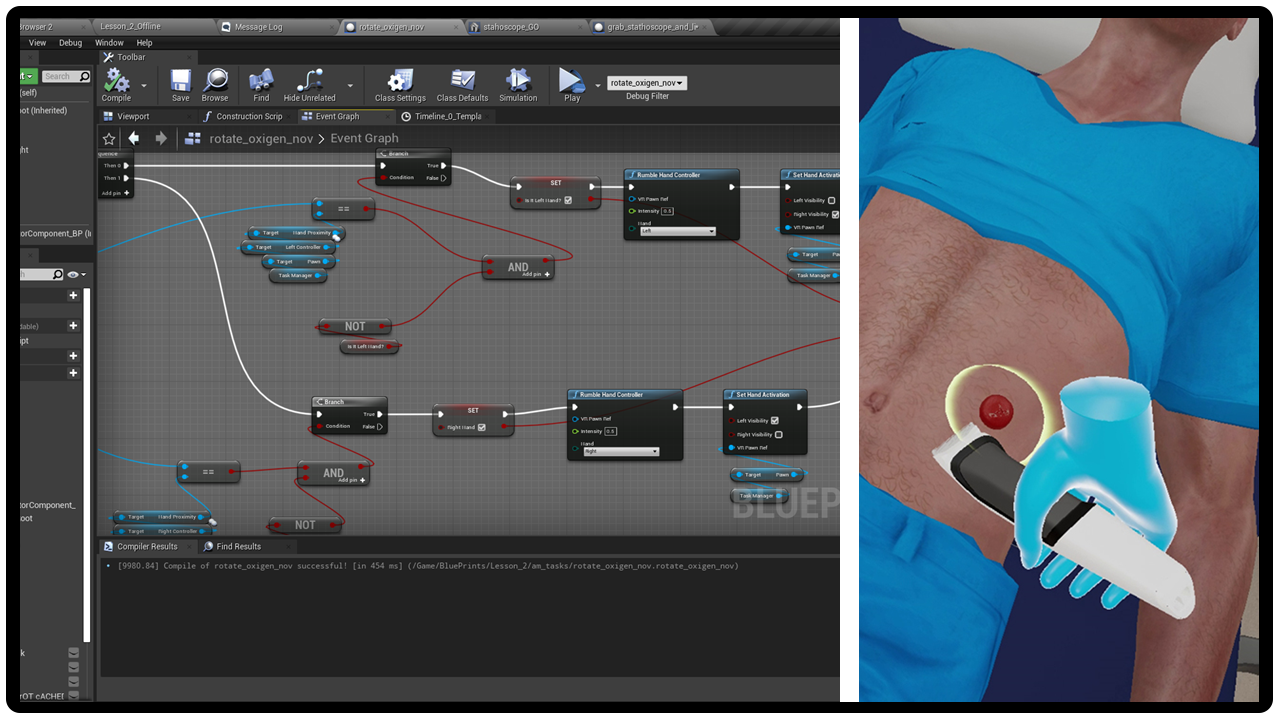The height and width of the screenshot is (720, 1280).
Task: Toggle Right Hand checkbox on lower SET node
Action: 482,427
